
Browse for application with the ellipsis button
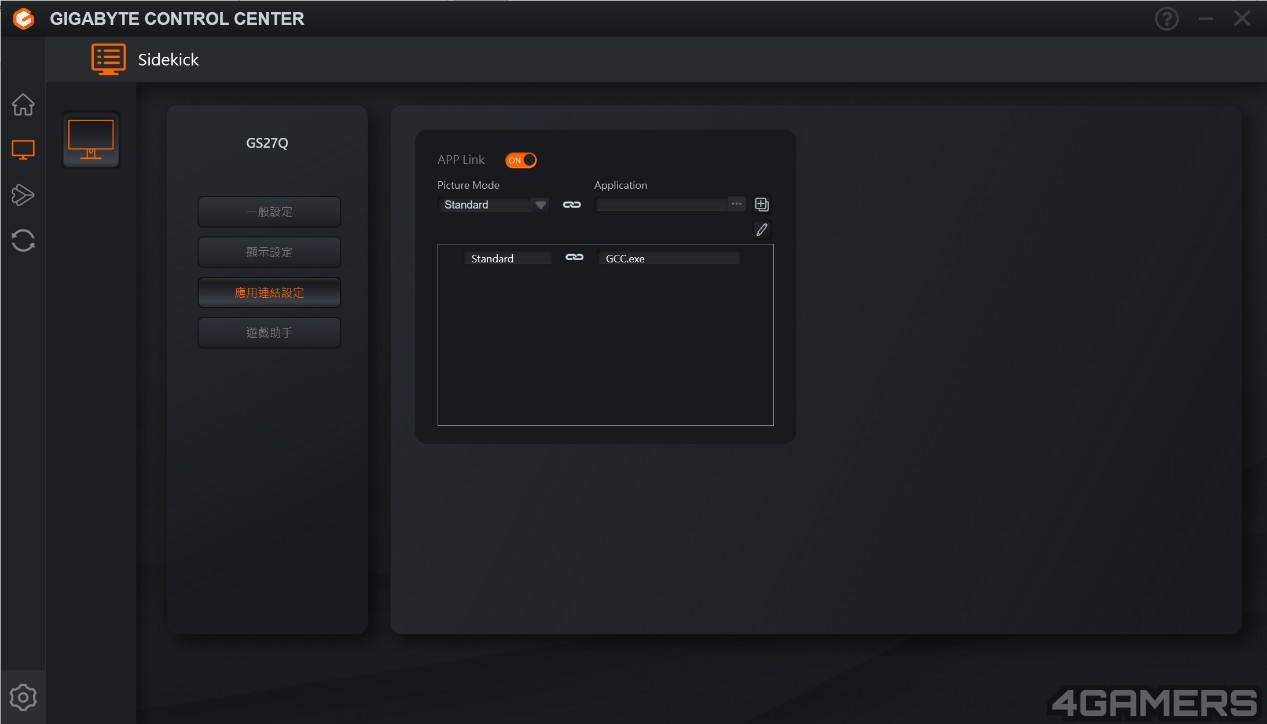tap(737, 205)
